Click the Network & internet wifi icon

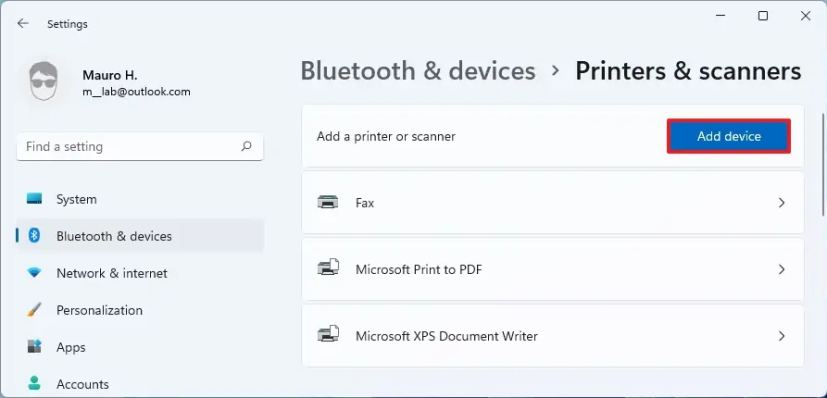[34, 273]
